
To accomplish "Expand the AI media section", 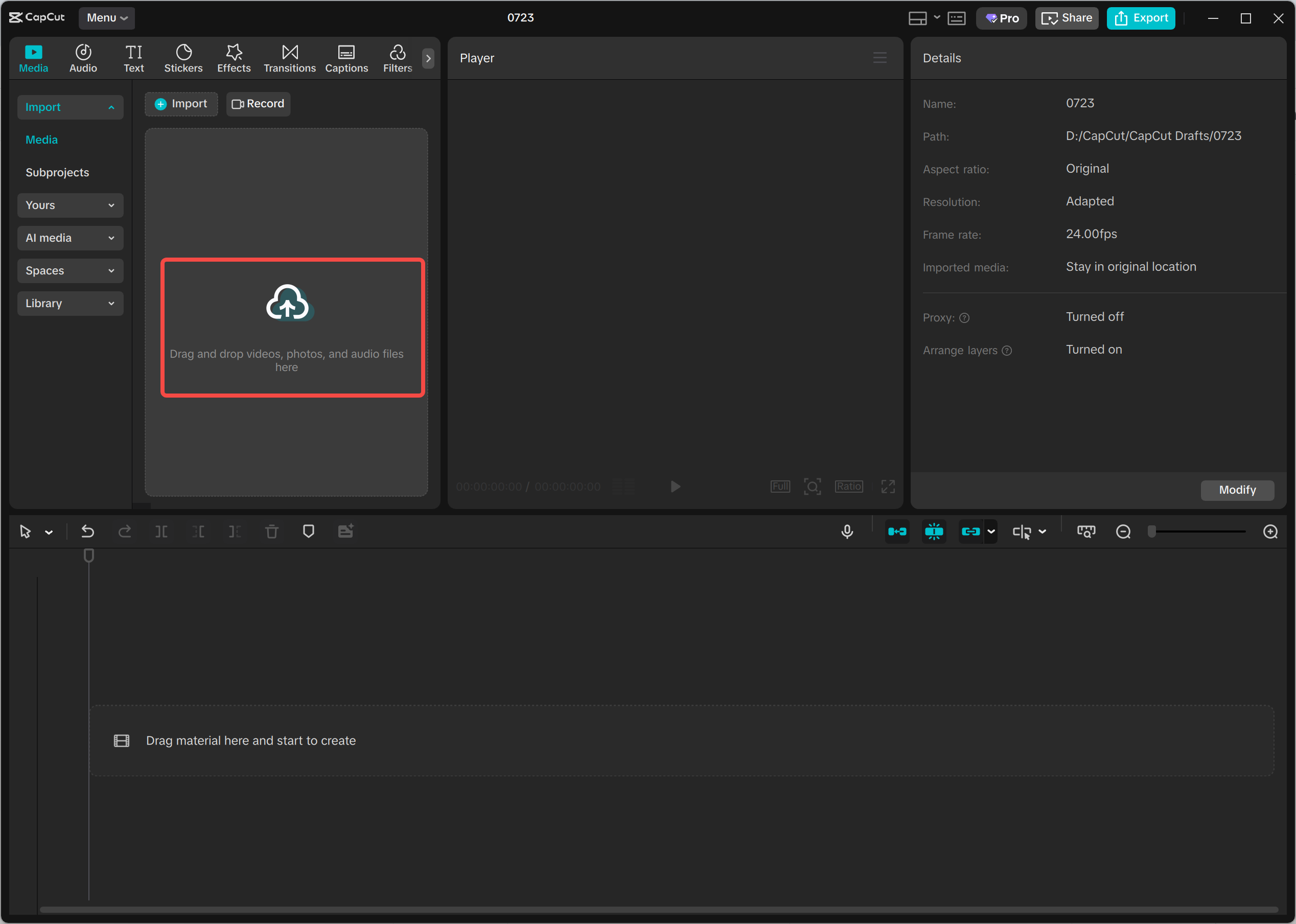I will coord(70,238).
